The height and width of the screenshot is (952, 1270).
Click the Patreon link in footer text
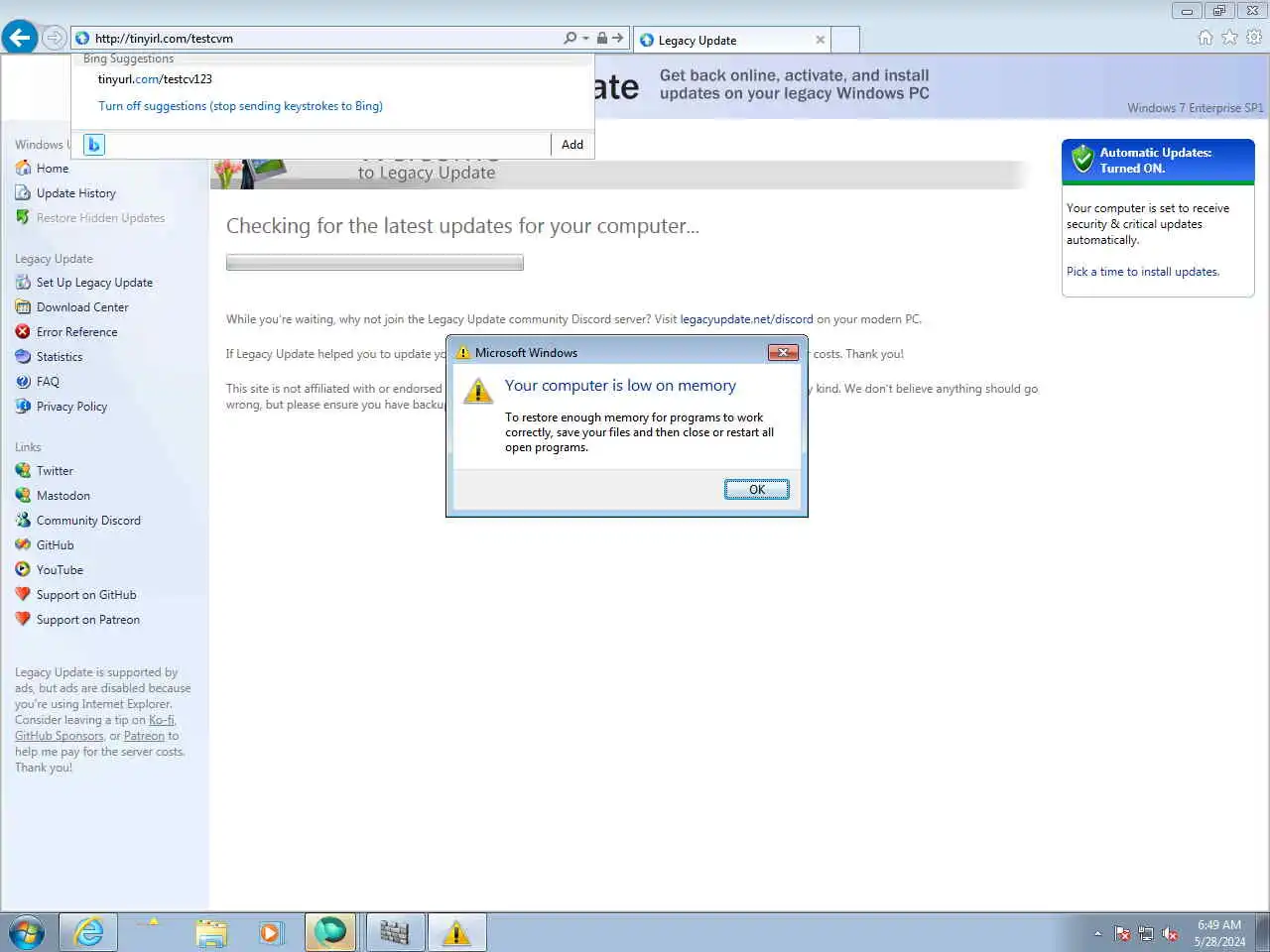144,736
